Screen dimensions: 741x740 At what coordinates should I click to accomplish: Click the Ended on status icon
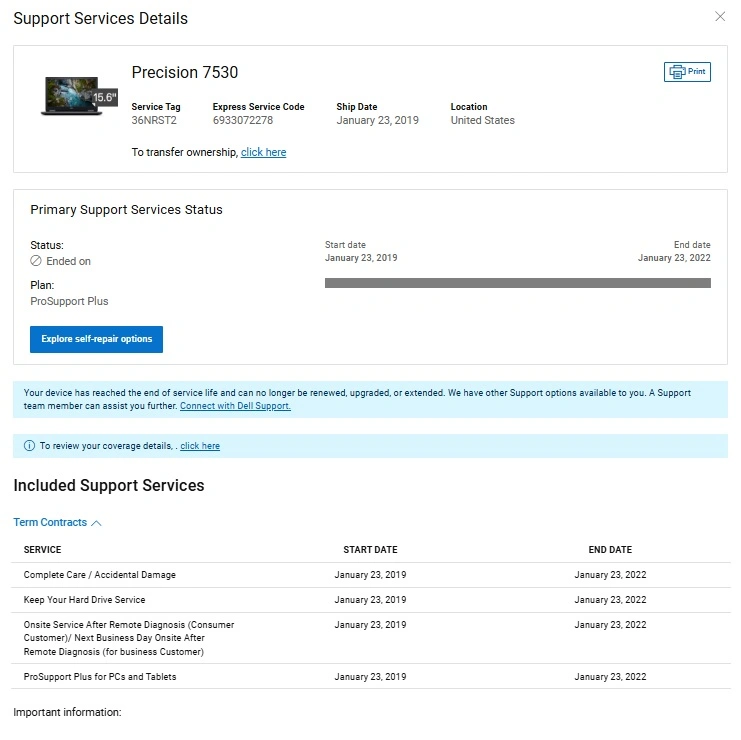click(36, 261)
